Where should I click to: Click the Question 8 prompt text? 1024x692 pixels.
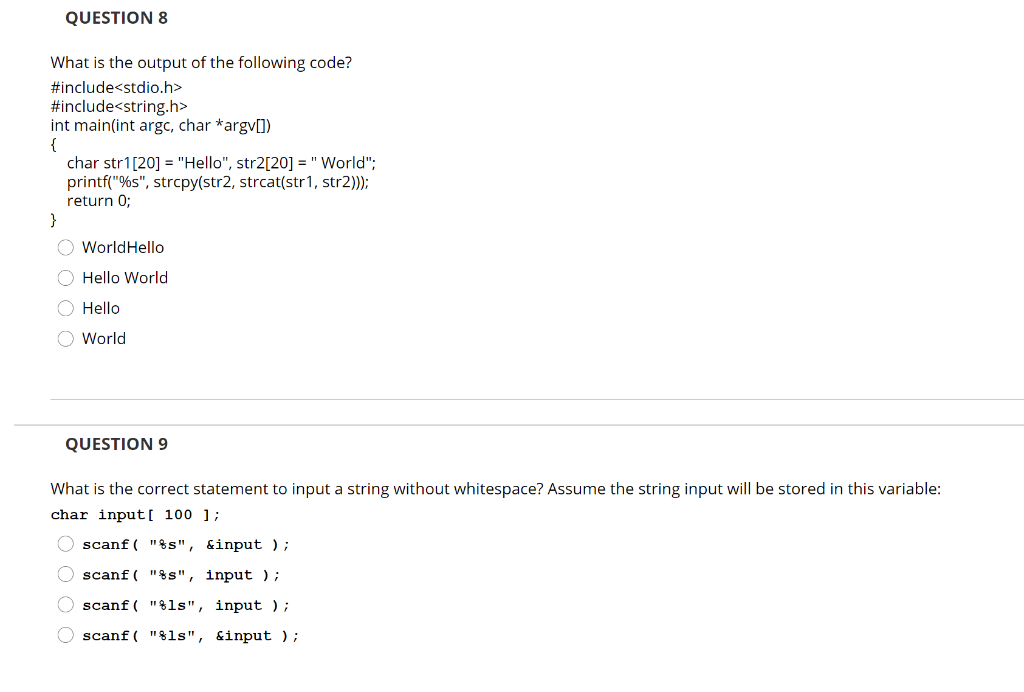200,62
